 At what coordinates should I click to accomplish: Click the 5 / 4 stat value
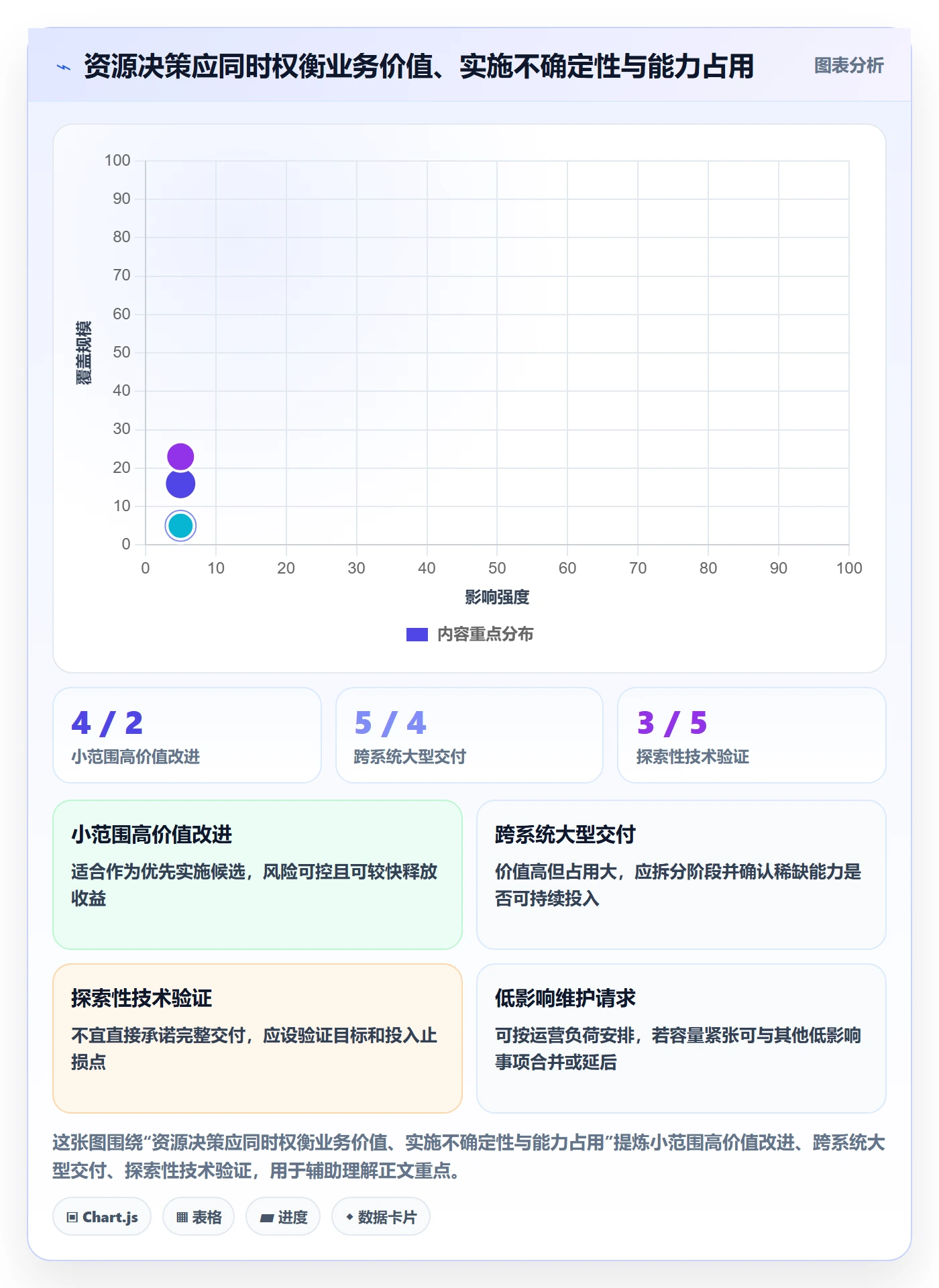[390, 723]
